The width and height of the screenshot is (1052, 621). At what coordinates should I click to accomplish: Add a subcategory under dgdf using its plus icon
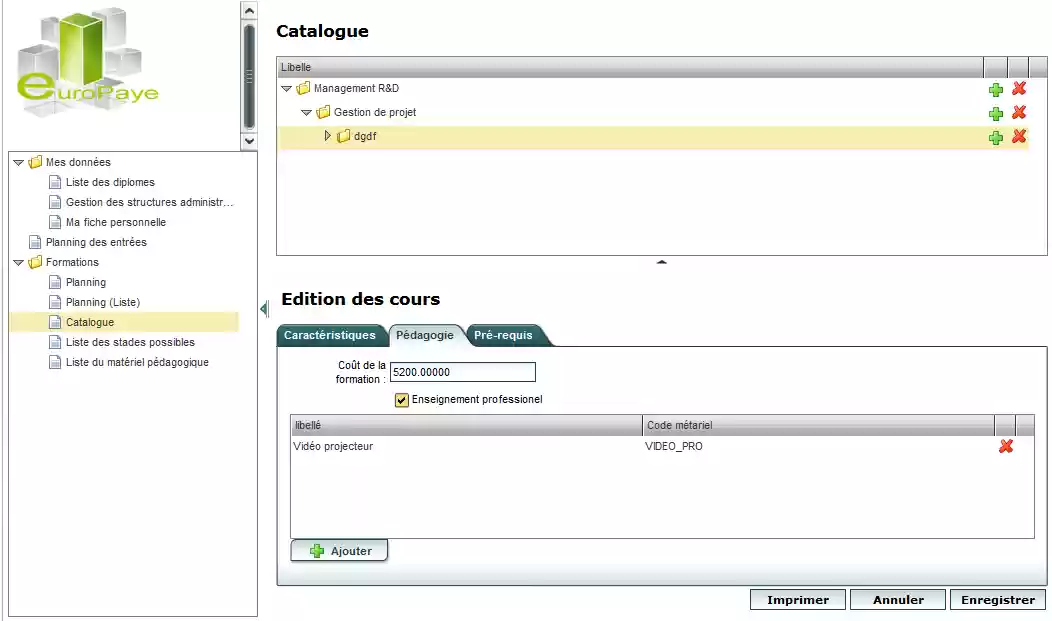995,137
